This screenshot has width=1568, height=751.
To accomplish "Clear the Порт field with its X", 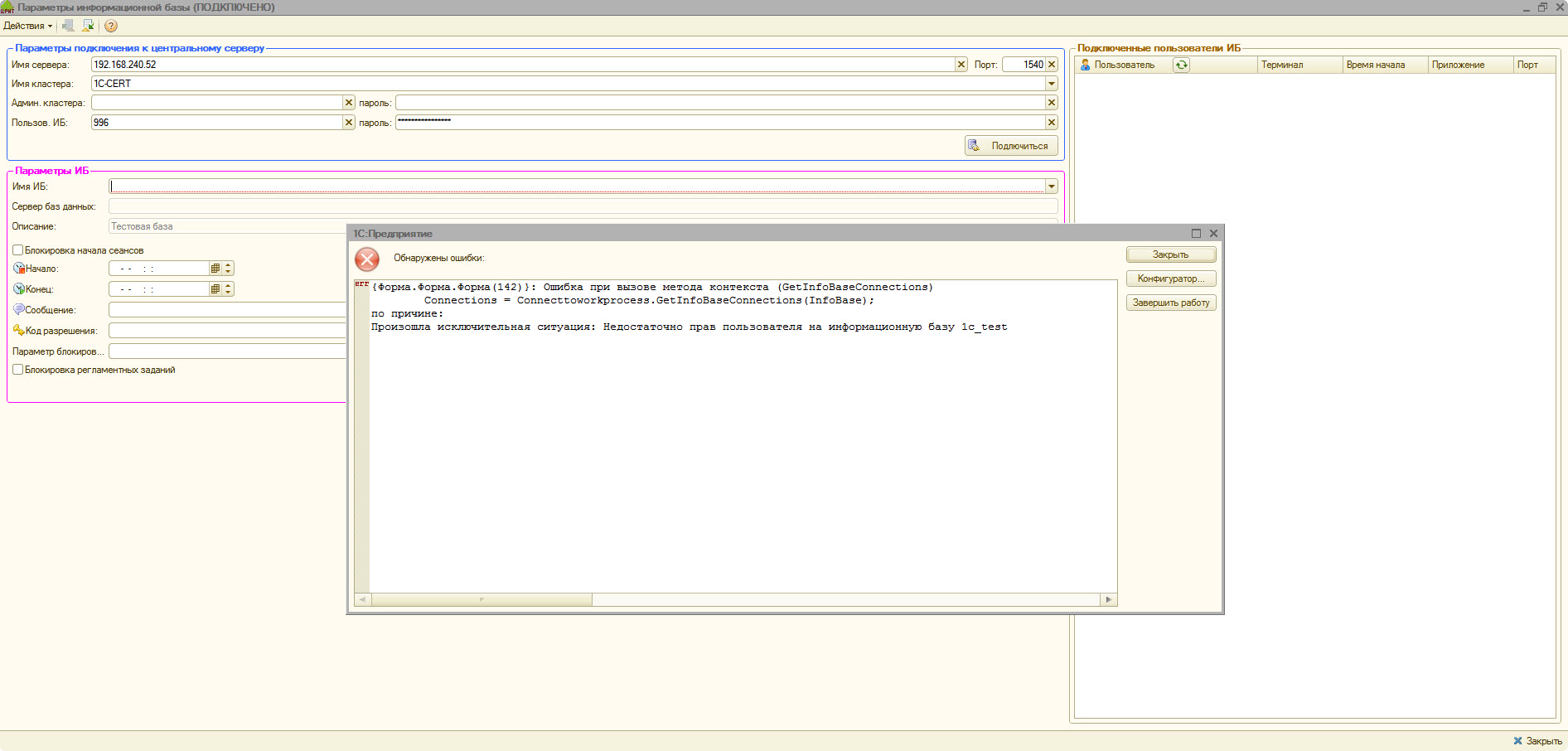I will tap(1052, 65).
